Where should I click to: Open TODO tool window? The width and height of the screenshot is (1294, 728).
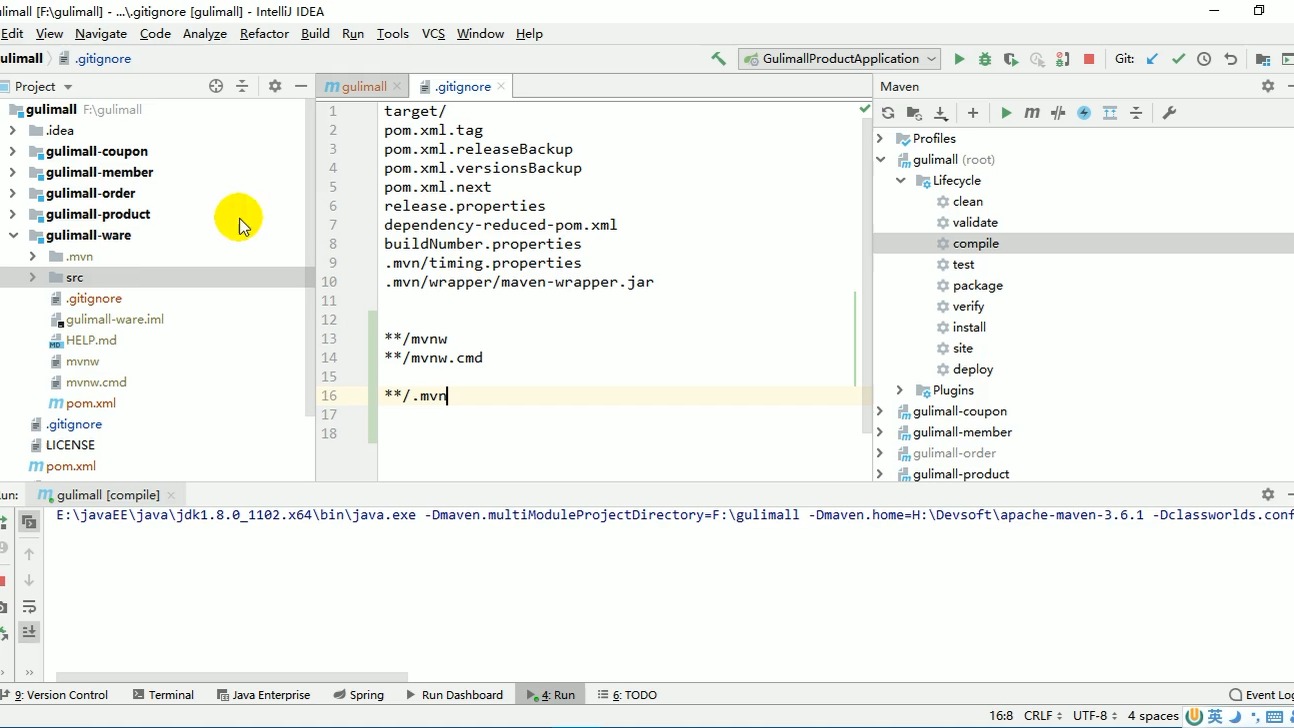coord(627,695)
